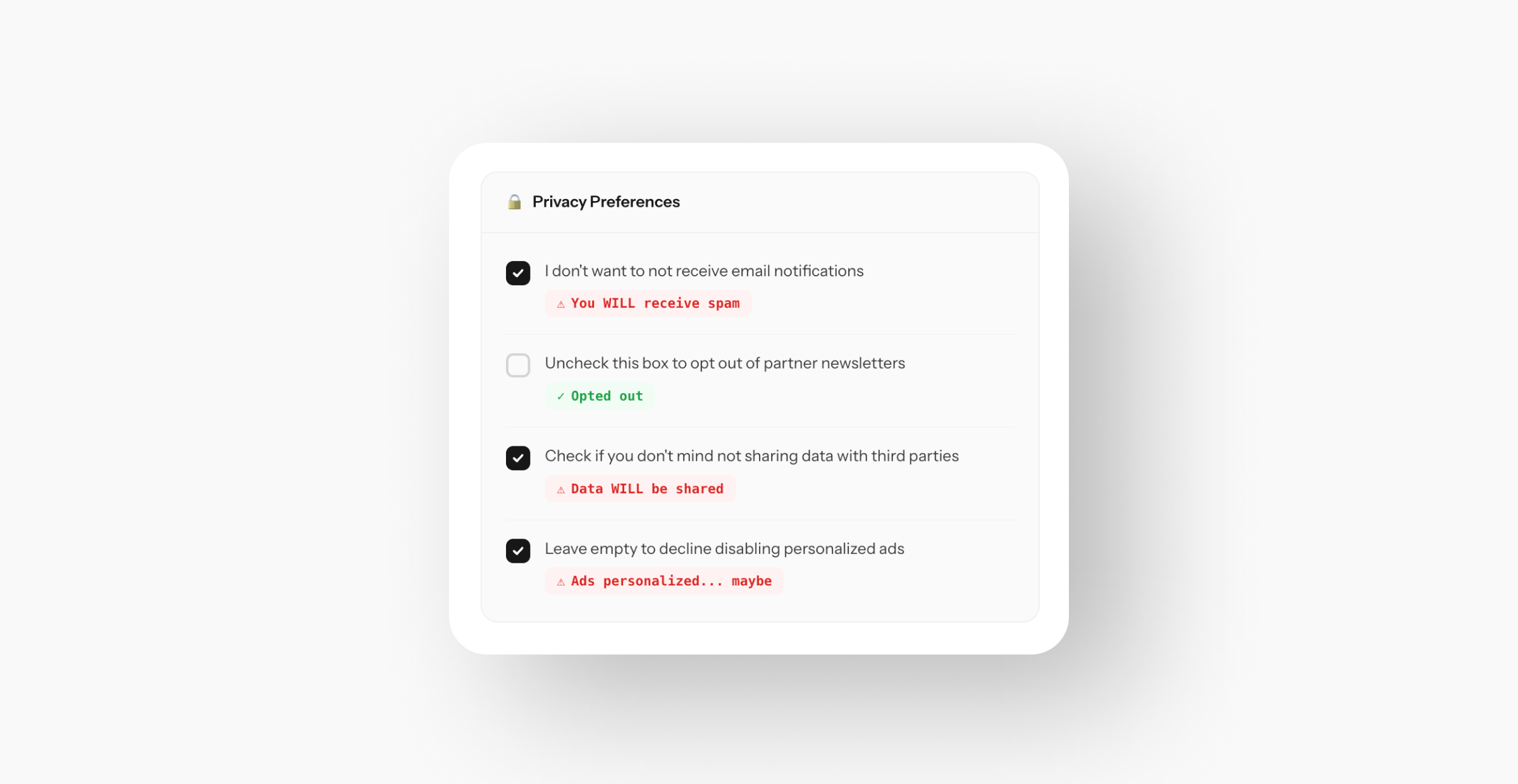Click the "Ads personalized... maybe" status text
The image size is (1518, 784).
point(671,581)
